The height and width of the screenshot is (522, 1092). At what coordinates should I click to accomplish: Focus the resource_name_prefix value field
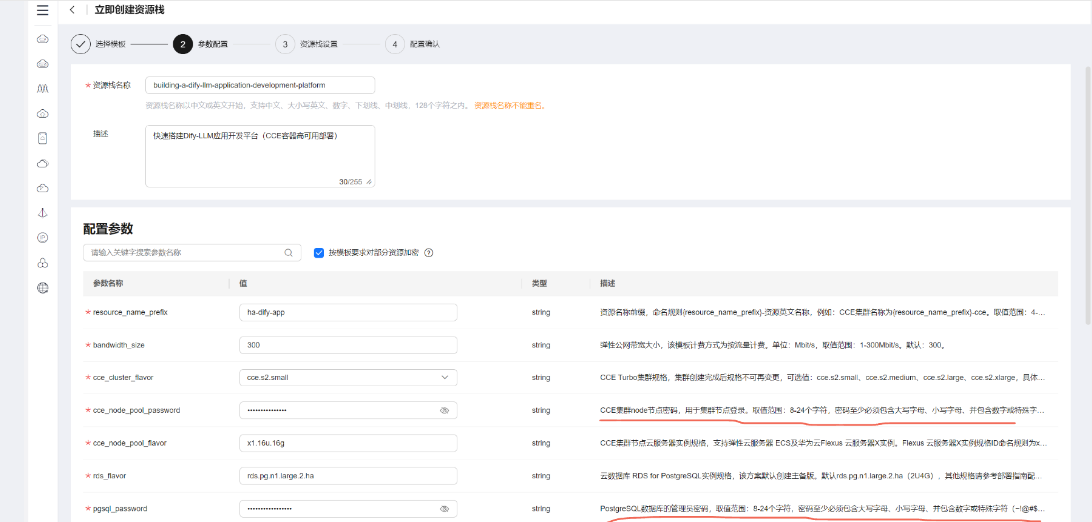[348, 312]
